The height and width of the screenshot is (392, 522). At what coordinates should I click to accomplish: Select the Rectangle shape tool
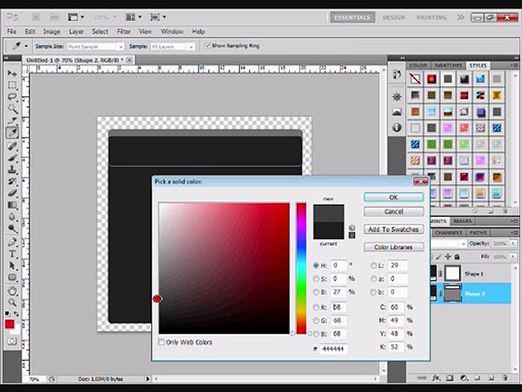click(12, 278)
